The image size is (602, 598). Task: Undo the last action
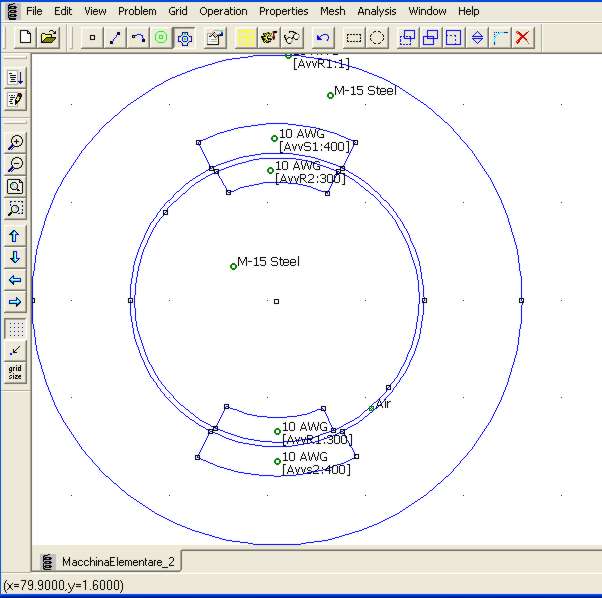pos(322,38)
